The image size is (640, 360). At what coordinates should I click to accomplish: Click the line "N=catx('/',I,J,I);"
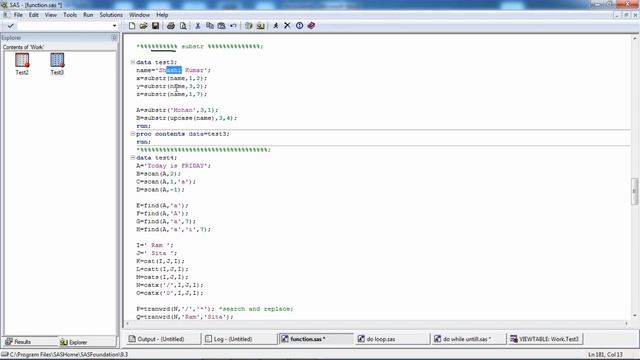point(170,285)
